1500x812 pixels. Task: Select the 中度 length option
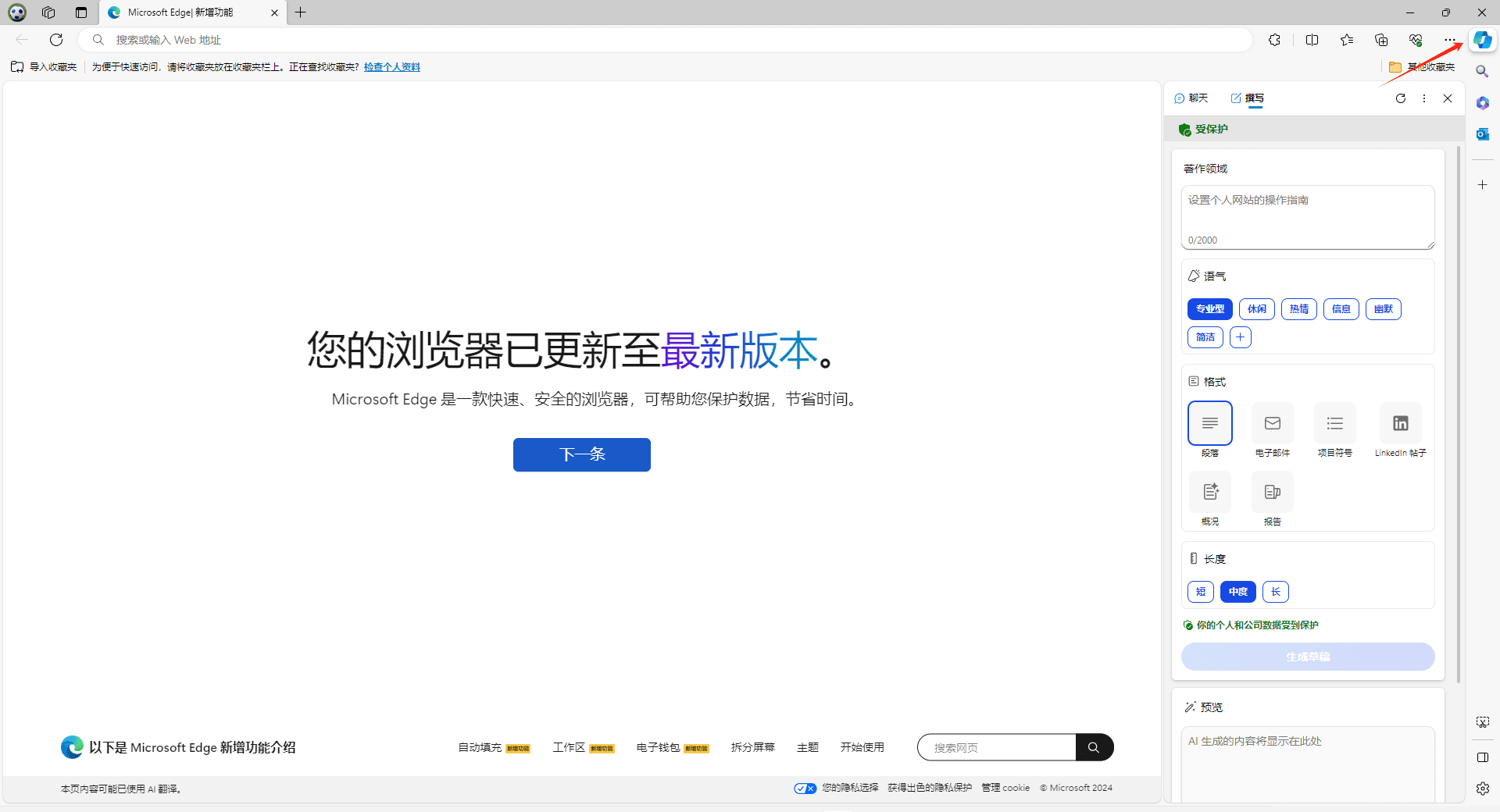pyautogui.click(x=1238, y=592)
